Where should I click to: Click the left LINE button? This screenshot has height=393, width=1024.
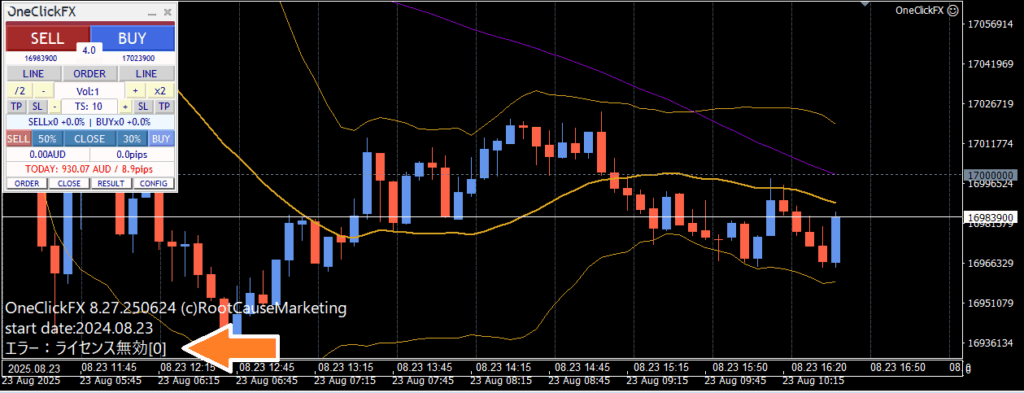33,73
